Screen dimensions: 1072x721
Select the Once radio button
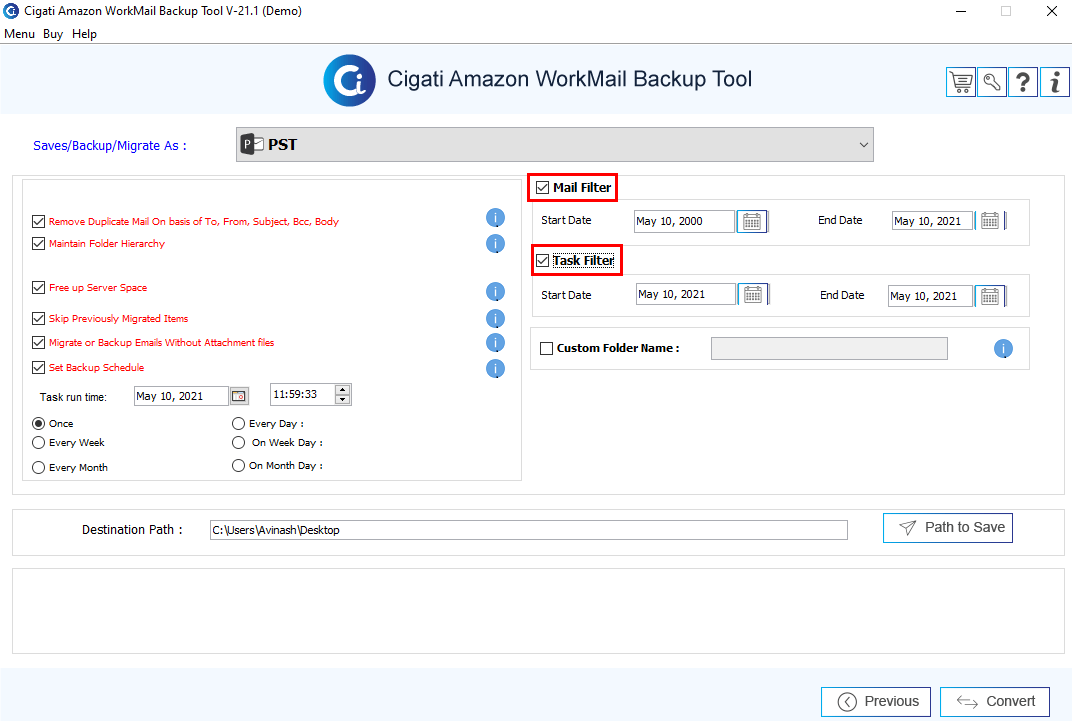[38, 424]
